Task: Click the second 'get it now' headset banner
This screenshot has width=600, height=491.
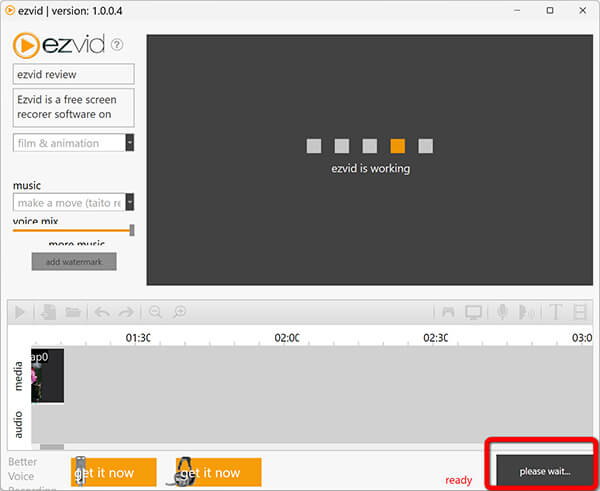Action: (218, 472)
